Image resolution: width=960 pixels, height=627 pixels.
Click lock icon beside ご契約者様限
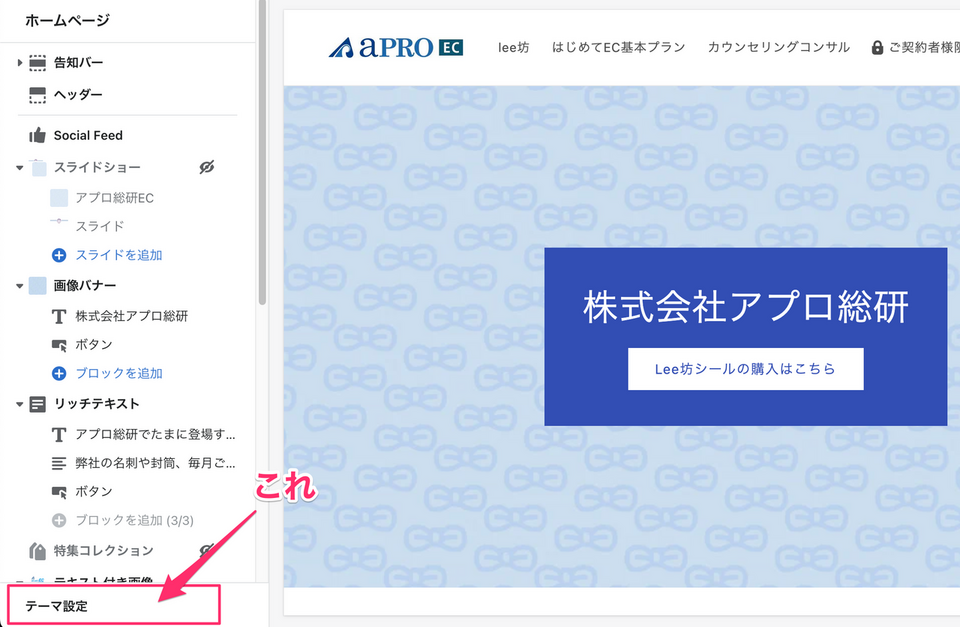click(x=877, y=47)
